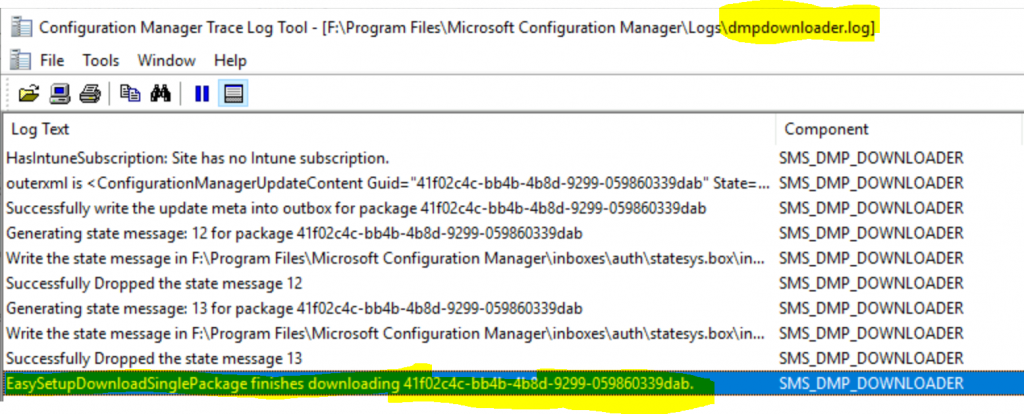This screenshot has width=1024, height=414.
Task: Toggle the show details pane icon
Action: pos(233,94)
